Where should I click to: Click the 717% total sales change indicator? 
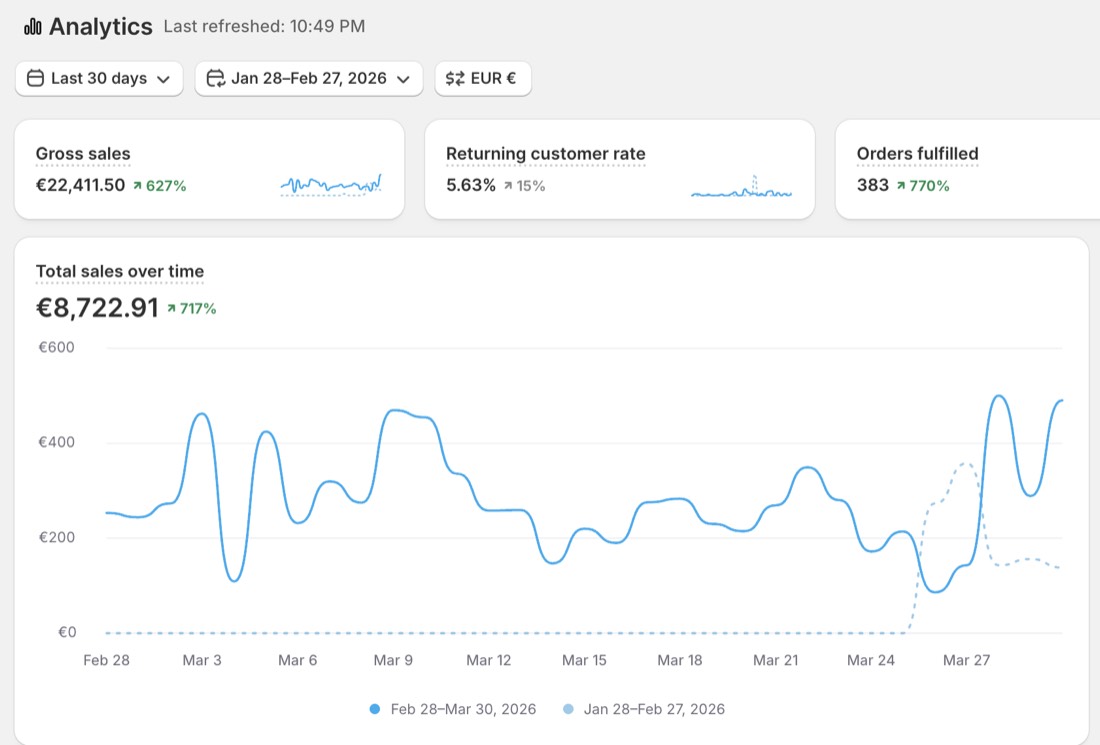pyautogui.click(x=192, y=309)
